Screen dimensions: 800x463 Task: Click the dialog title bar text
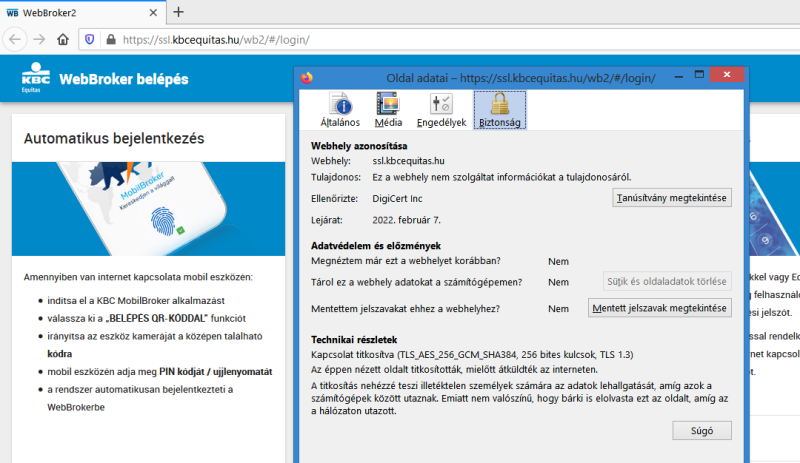(x=521, y=78)
